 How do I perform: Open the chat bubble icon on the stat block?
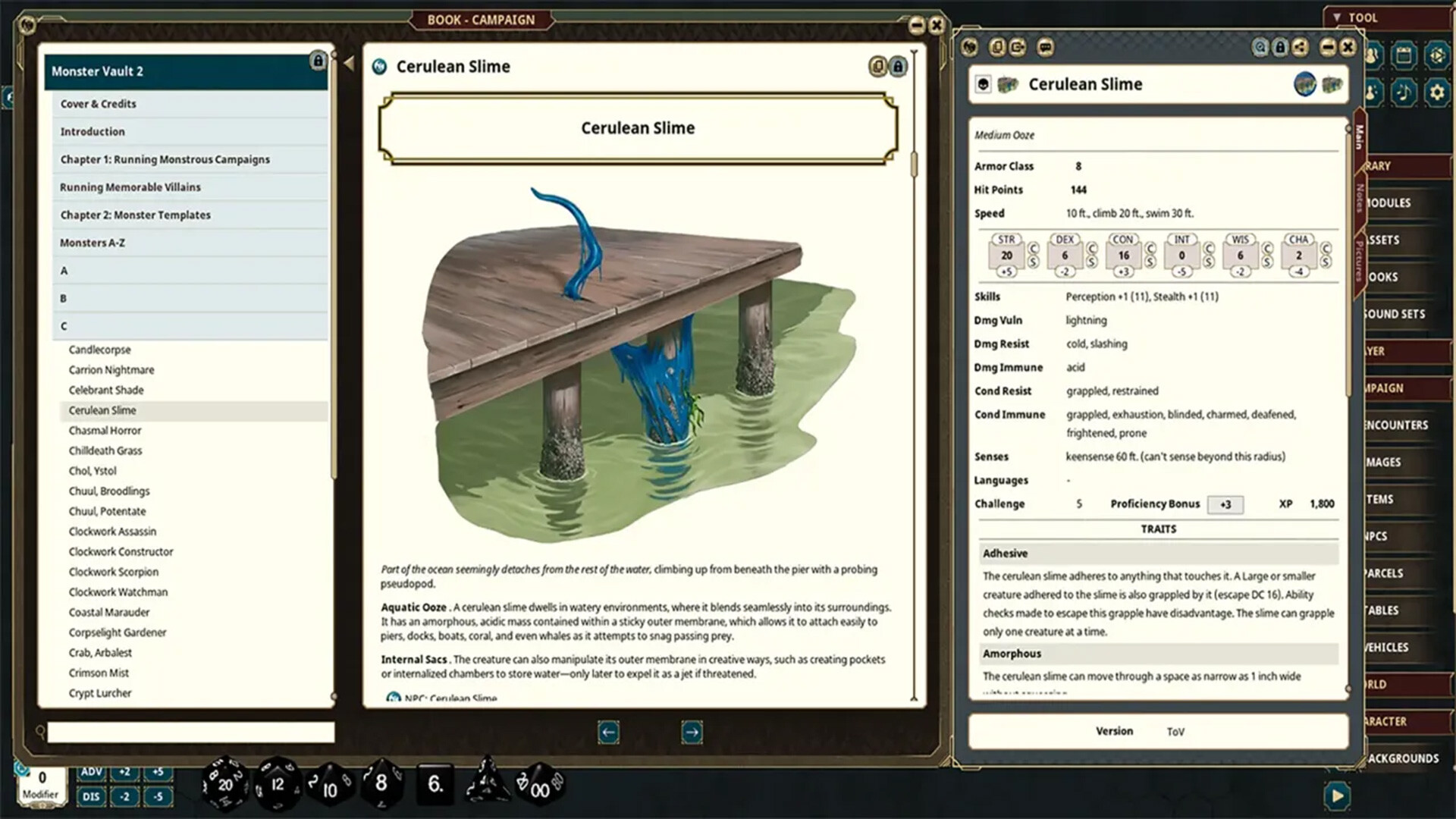(x=1046, y=48)
